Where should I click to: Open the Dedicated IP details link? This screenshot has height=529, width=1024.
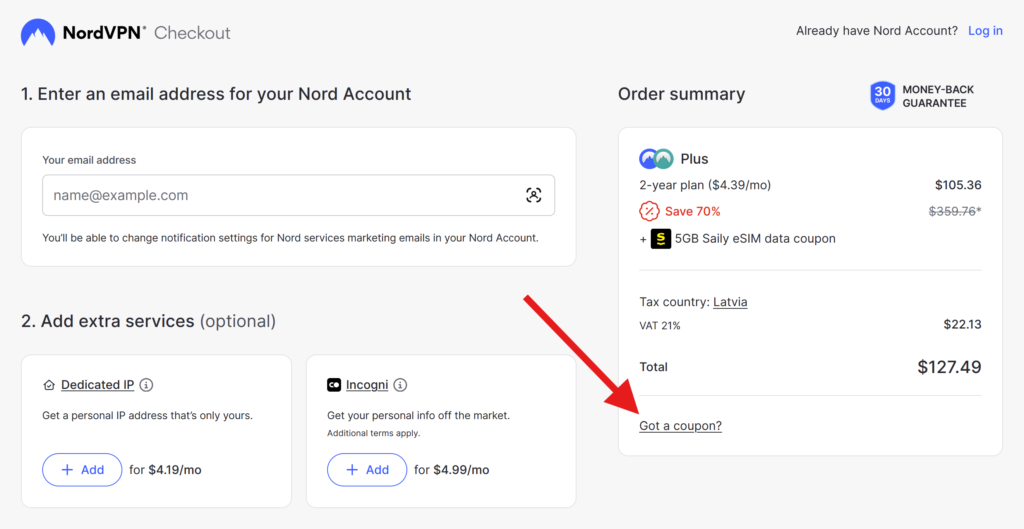[x=97, y=385]
